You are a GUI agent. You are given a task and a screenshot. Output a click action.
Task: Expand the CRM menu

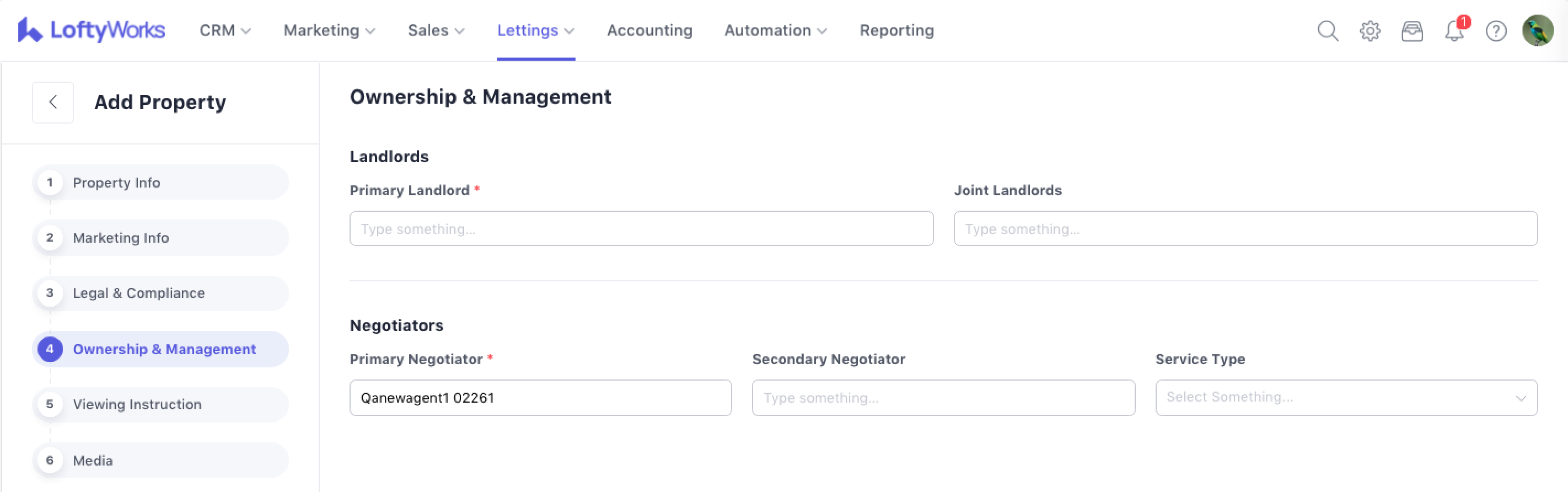click(224, 30)
